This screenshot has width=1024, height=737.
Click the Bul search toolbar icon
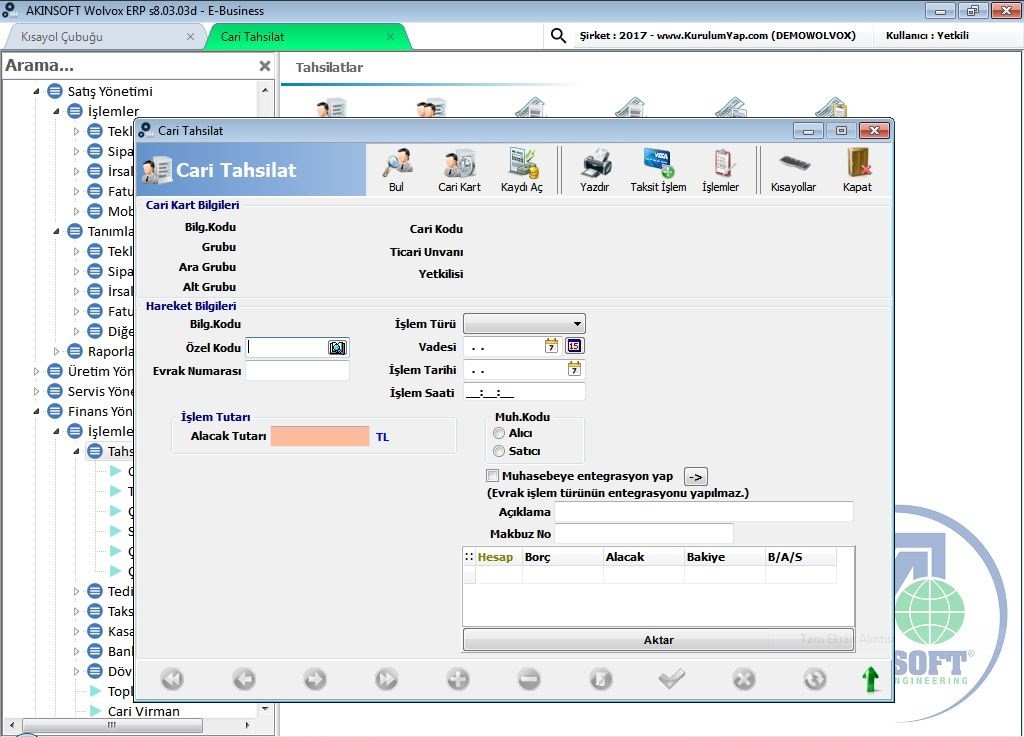pos(396,170)
